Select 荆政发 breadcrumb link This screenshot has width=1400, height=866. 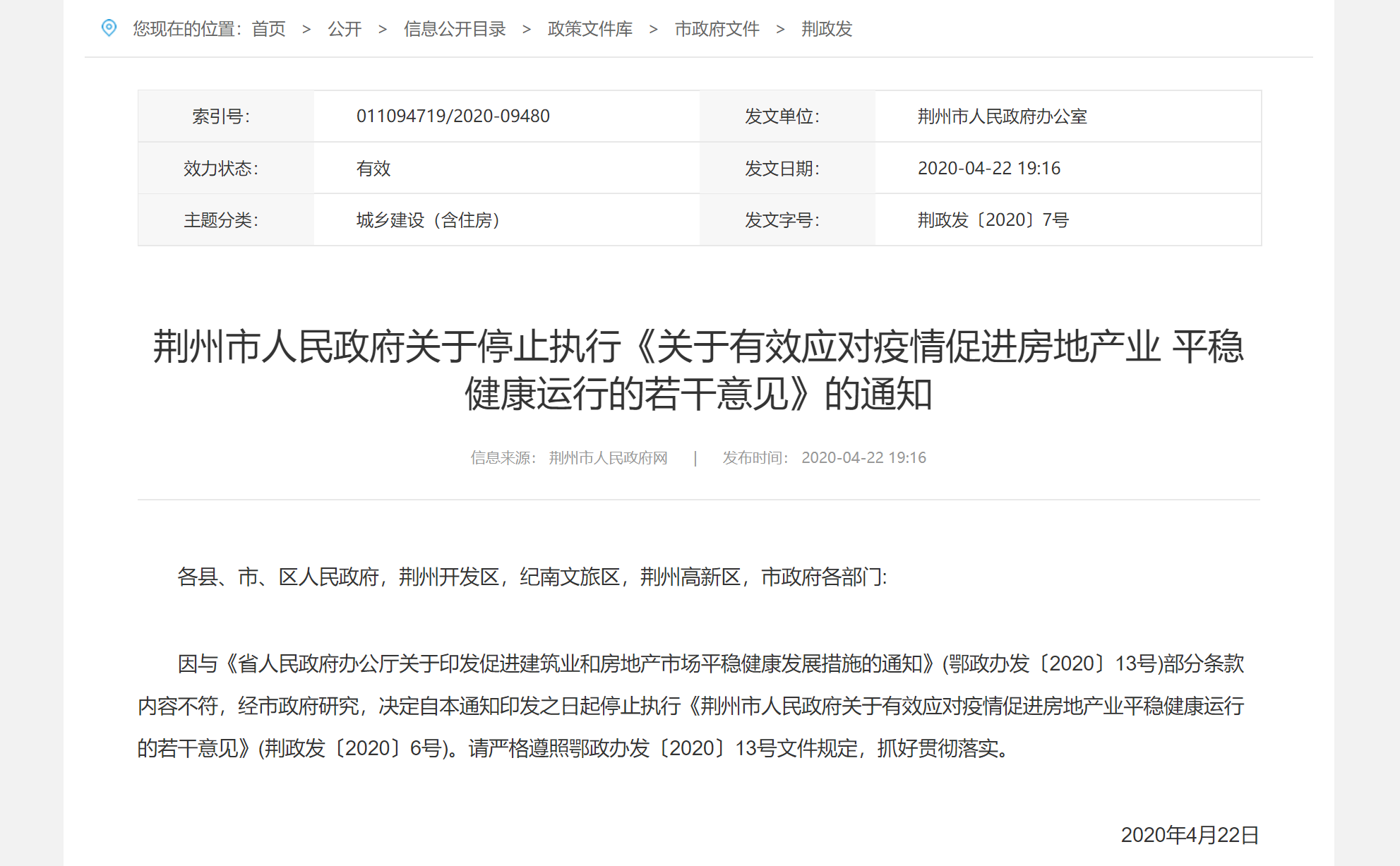[827, 29]
